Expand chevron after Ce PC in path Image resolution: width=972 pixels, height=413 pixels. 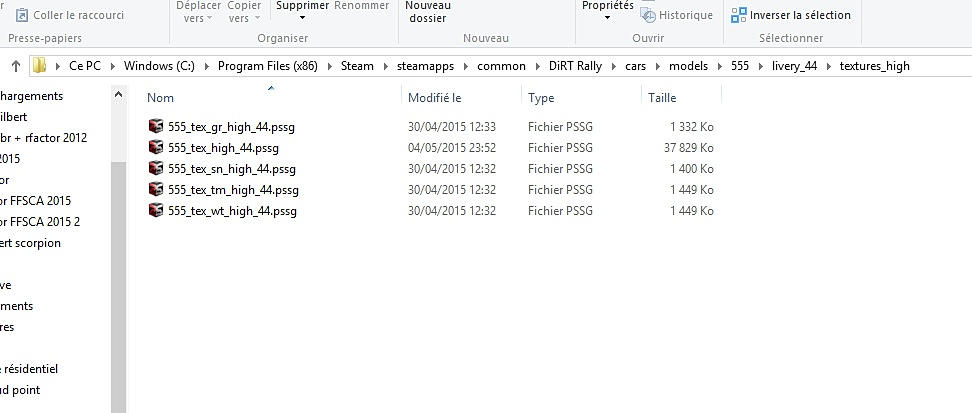[x=113, y=66]
